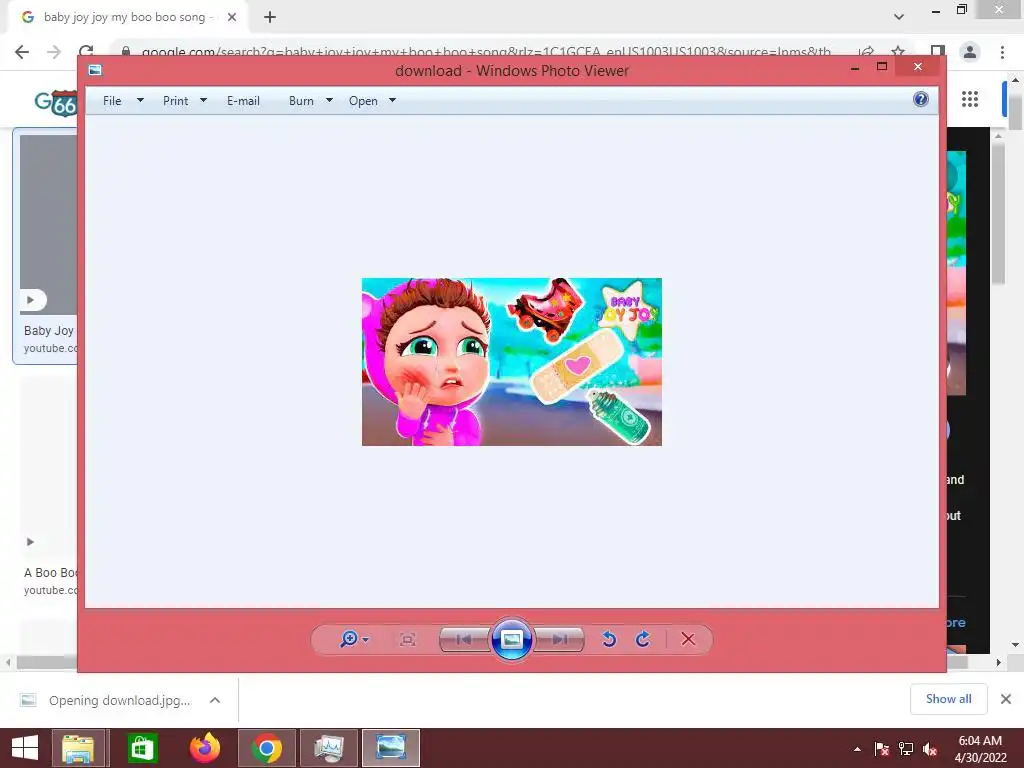Open a new Chrome tab
Viewport: 1024px width, 768px height.
coord(270,17)
